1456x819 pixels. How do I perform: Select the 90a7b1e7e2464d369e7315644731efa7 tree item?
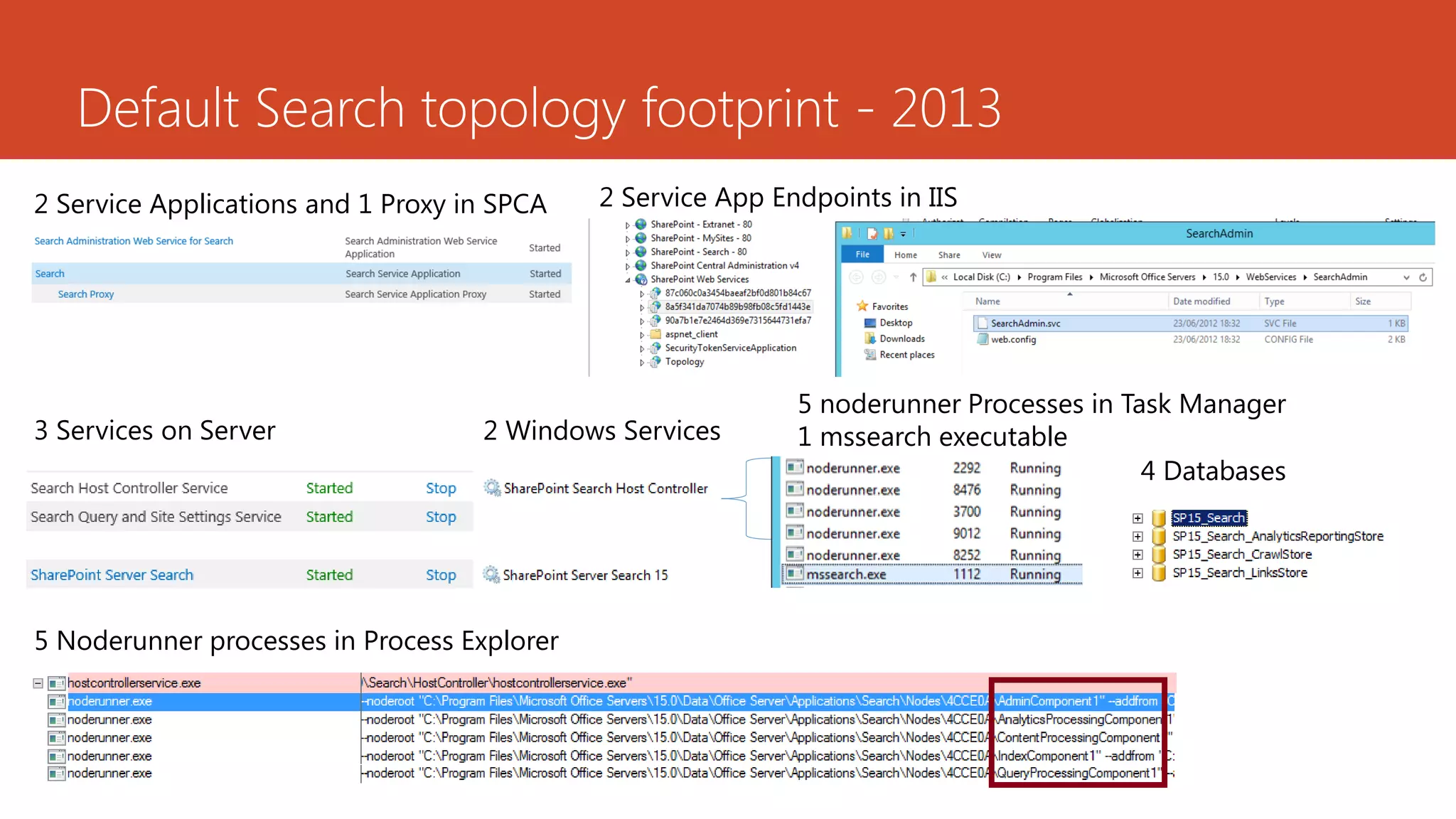738,321
